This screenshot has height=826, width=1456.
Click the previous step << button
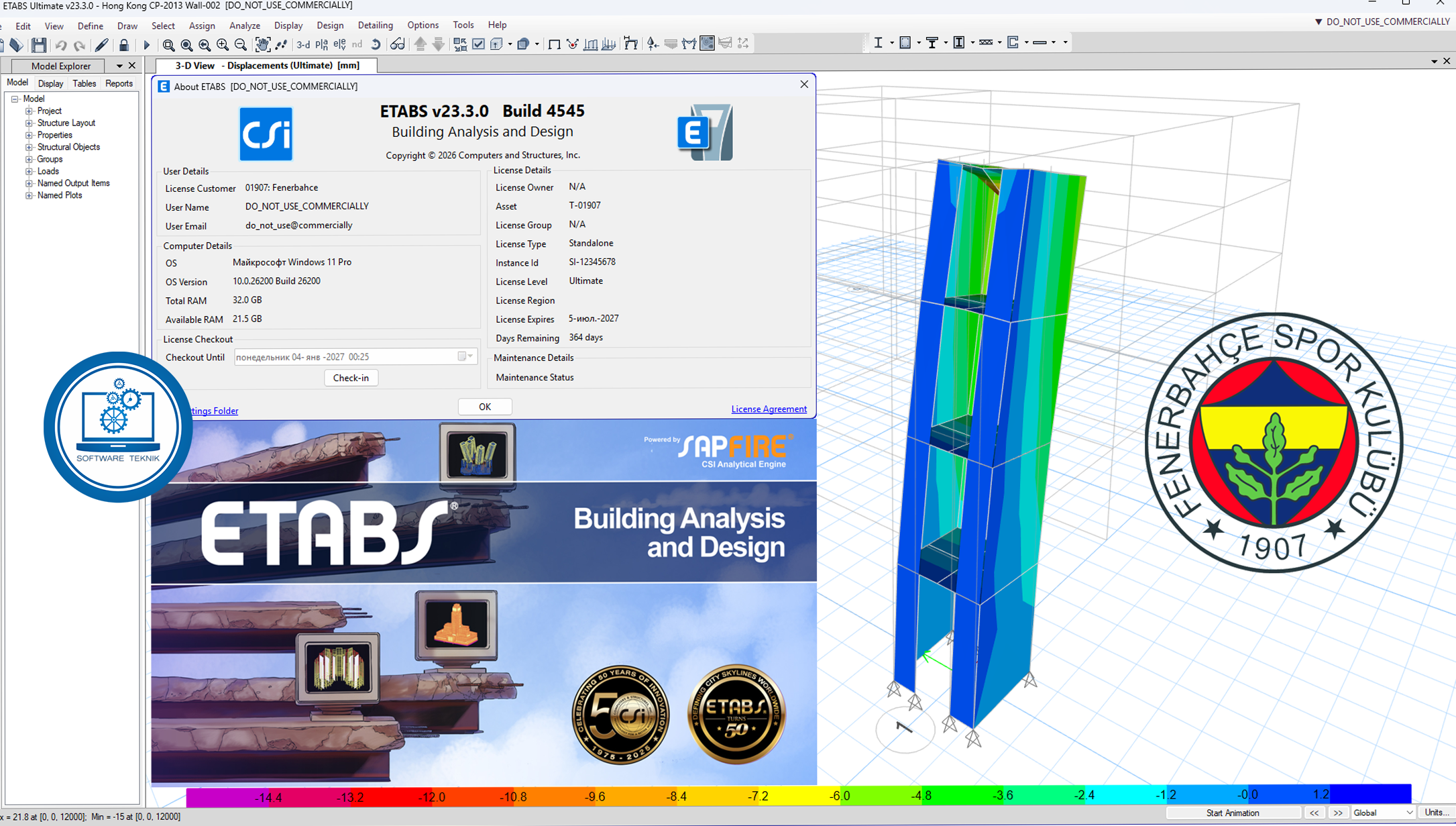tap(1314, 813)
